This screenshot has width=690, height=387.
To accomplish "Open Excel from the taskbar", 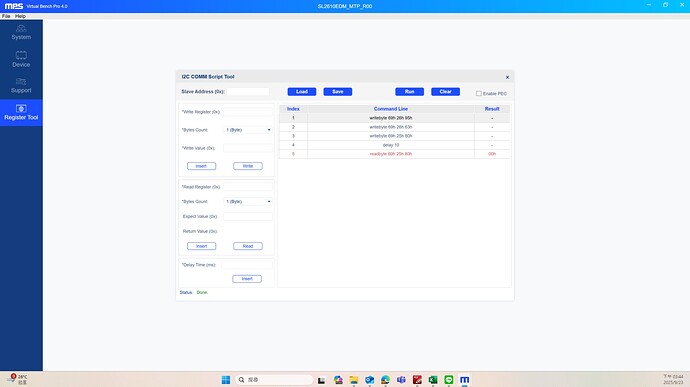I will [433, 380].
